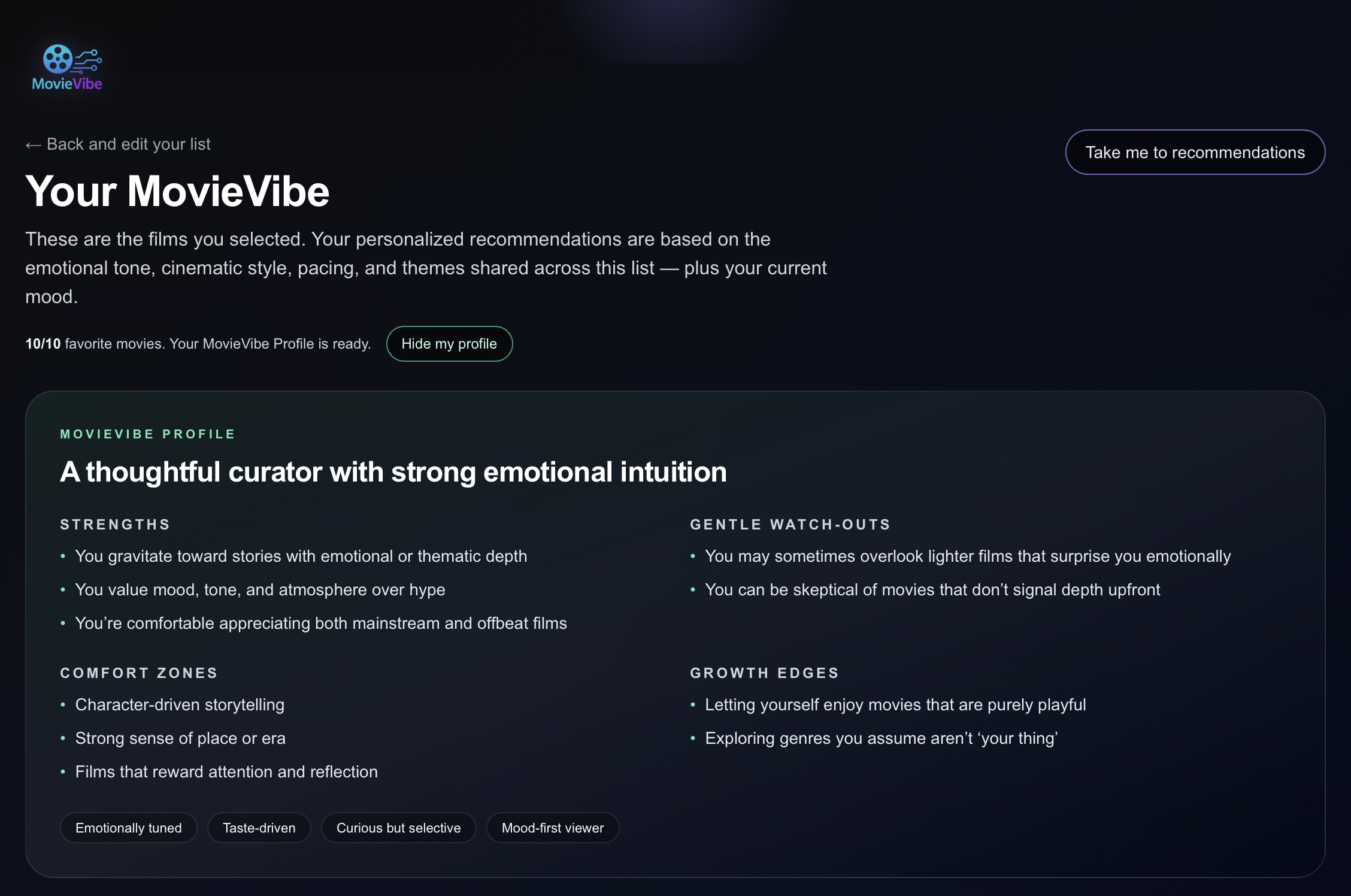Select the 'GENTLE WATCH-OUTS' heading

point(790,524)
